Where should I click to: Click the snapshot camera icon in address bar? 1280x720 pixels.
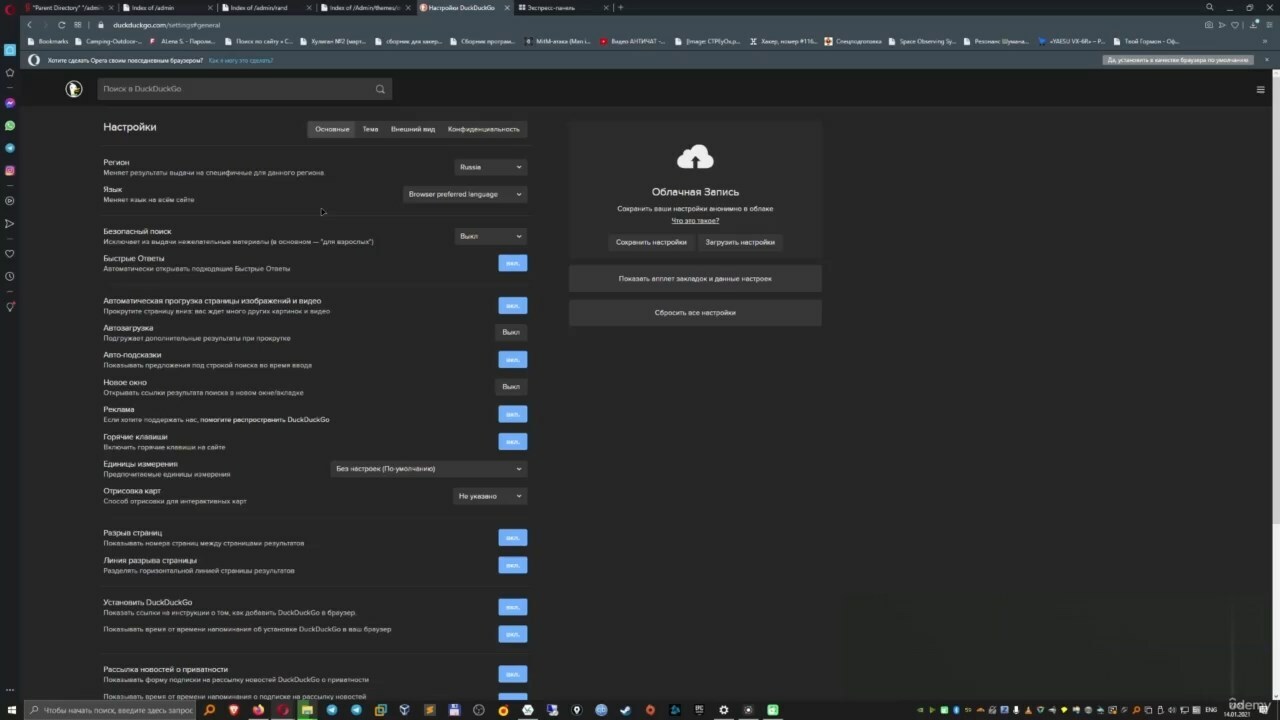[1209, 24]
